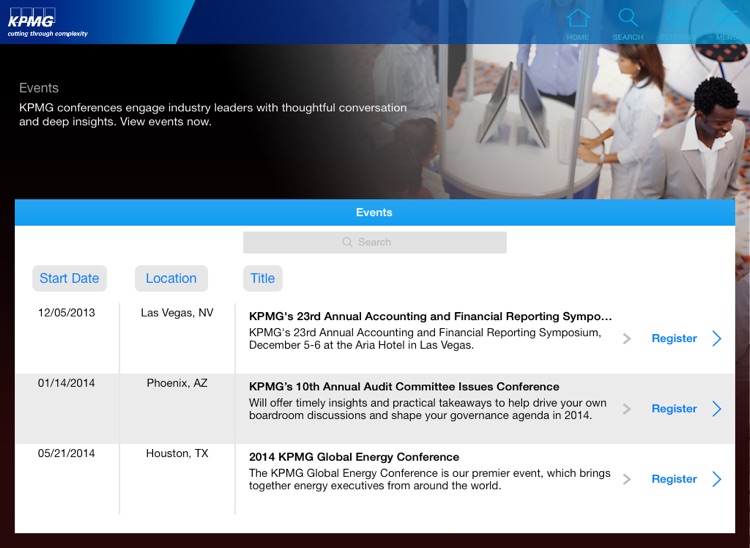Register for the Accounting and Financial Reporting Symposium
This screenshot has height=548, width=750.
pos(674,339)
